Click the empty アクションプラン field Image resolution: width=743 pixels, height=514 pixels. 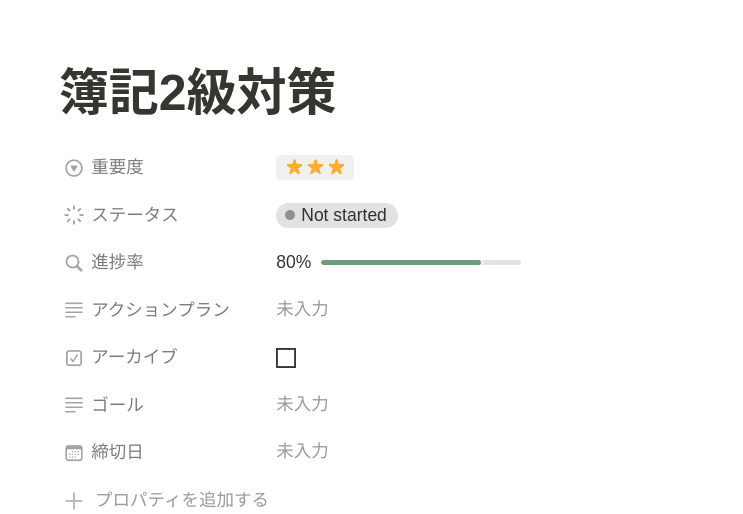(x=302, y=309)
